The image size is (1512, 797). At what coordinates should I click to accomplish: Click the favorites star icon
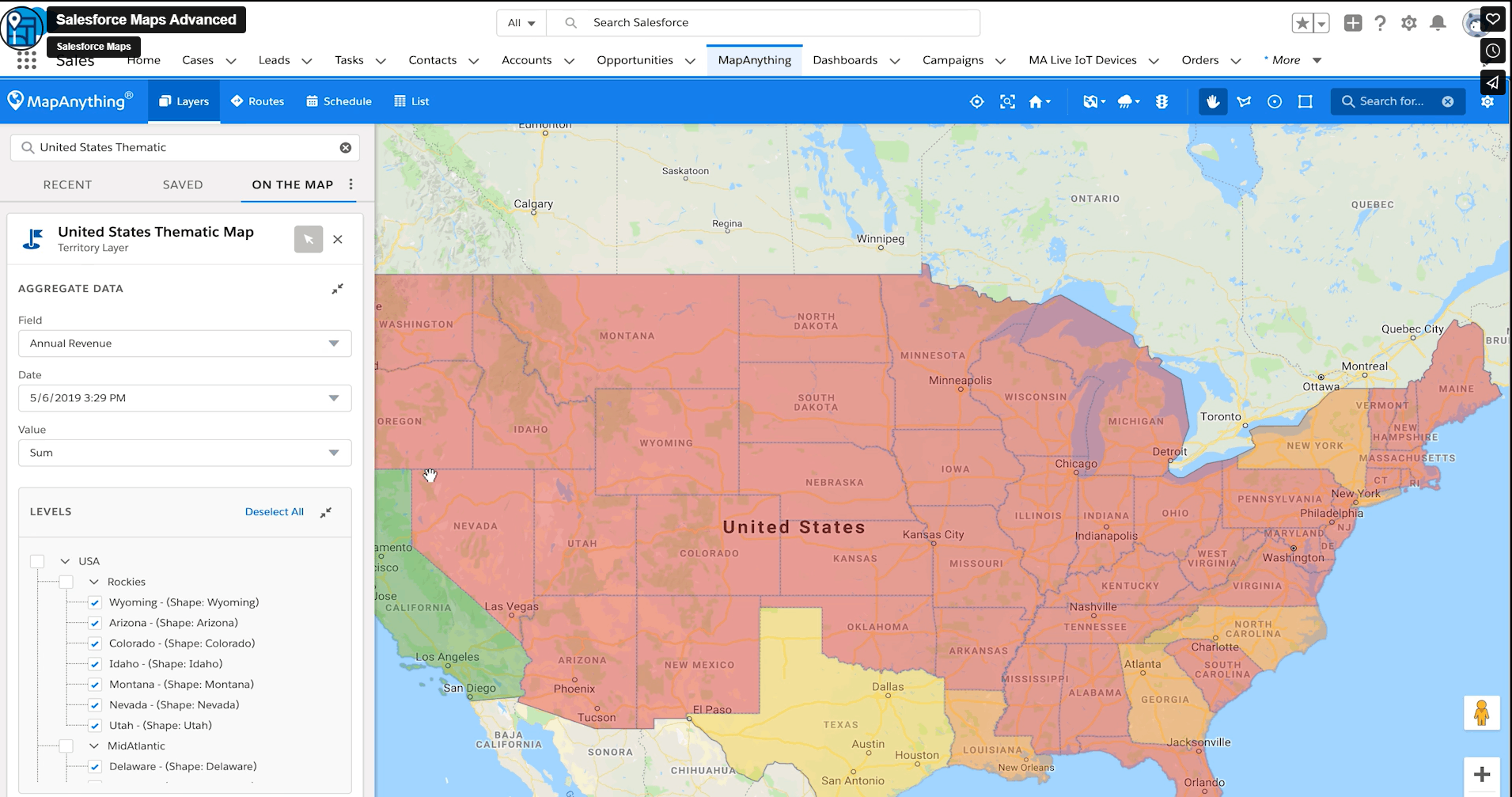coord(1302,23)
